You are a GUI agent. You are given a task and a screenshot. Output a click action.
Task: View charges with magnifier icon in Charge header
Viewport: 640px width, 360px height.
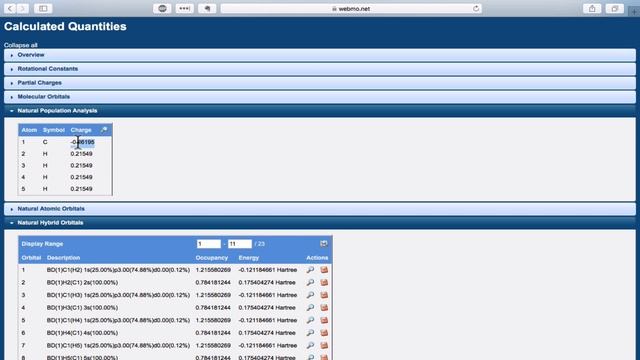click(104, 130)
